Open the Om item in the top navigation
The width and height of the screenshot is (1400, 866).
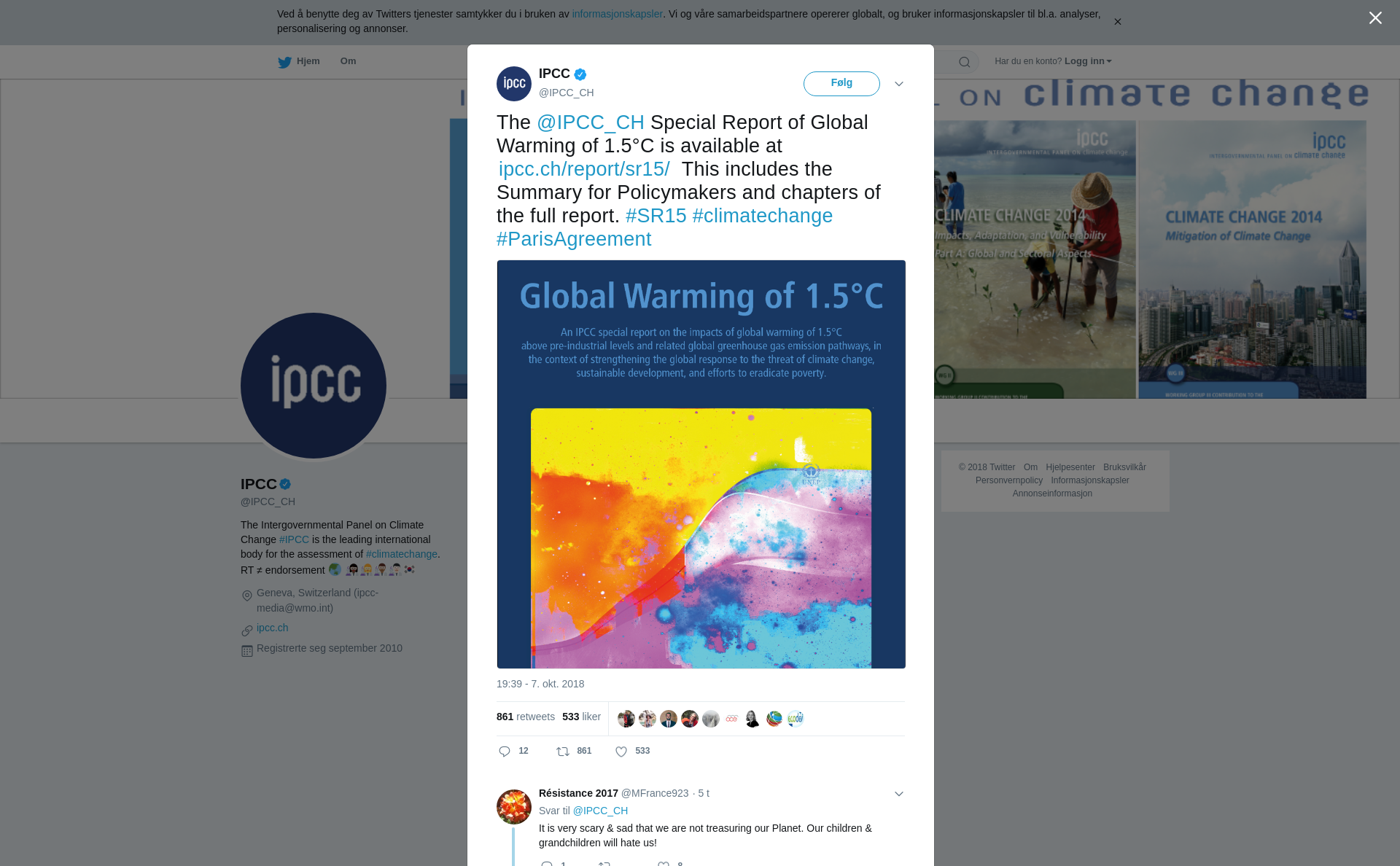click(348, 61)
